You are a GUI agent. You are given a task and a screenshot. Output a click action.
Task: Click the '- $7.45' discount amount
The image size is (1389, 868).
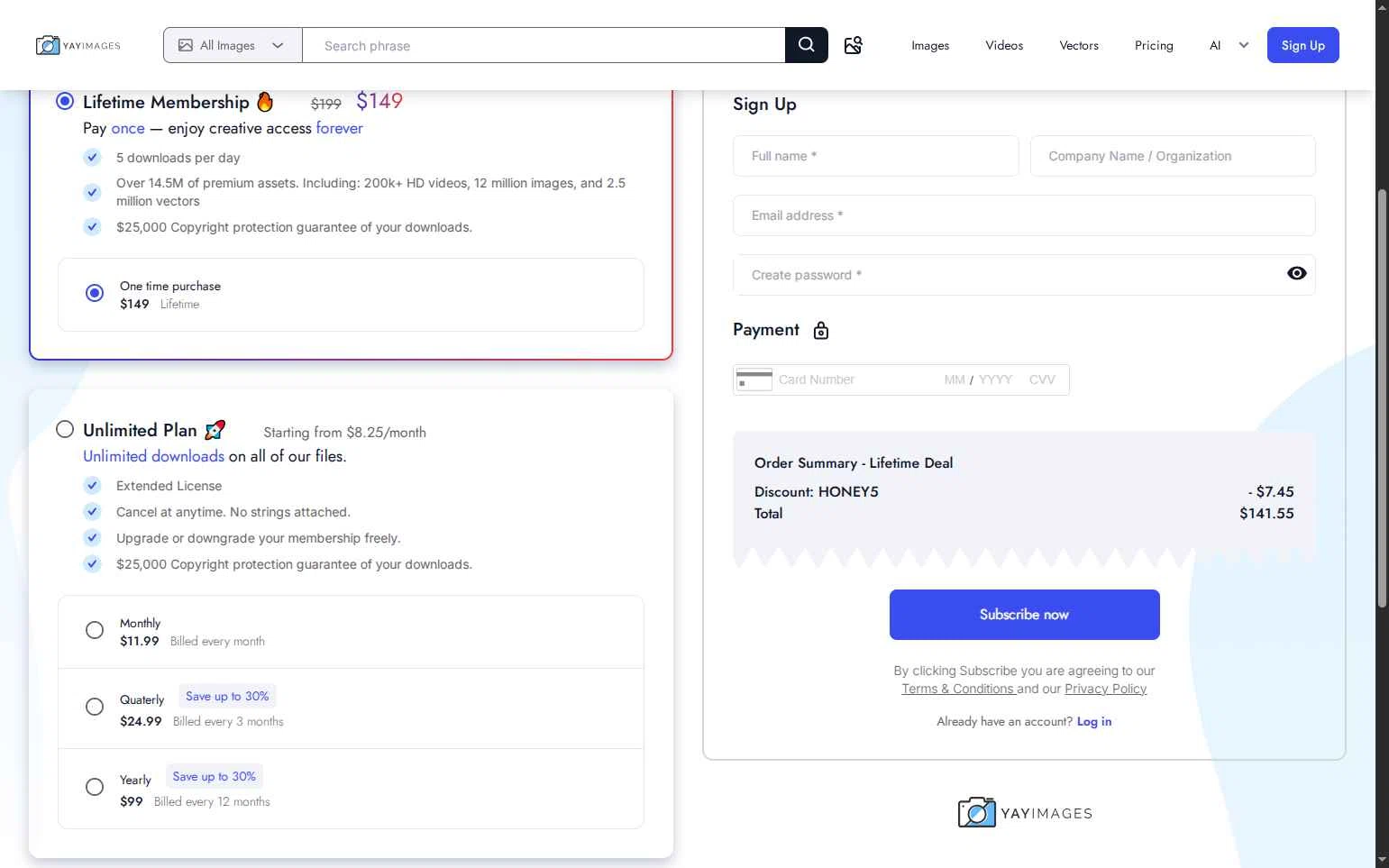pos(1271,491)
